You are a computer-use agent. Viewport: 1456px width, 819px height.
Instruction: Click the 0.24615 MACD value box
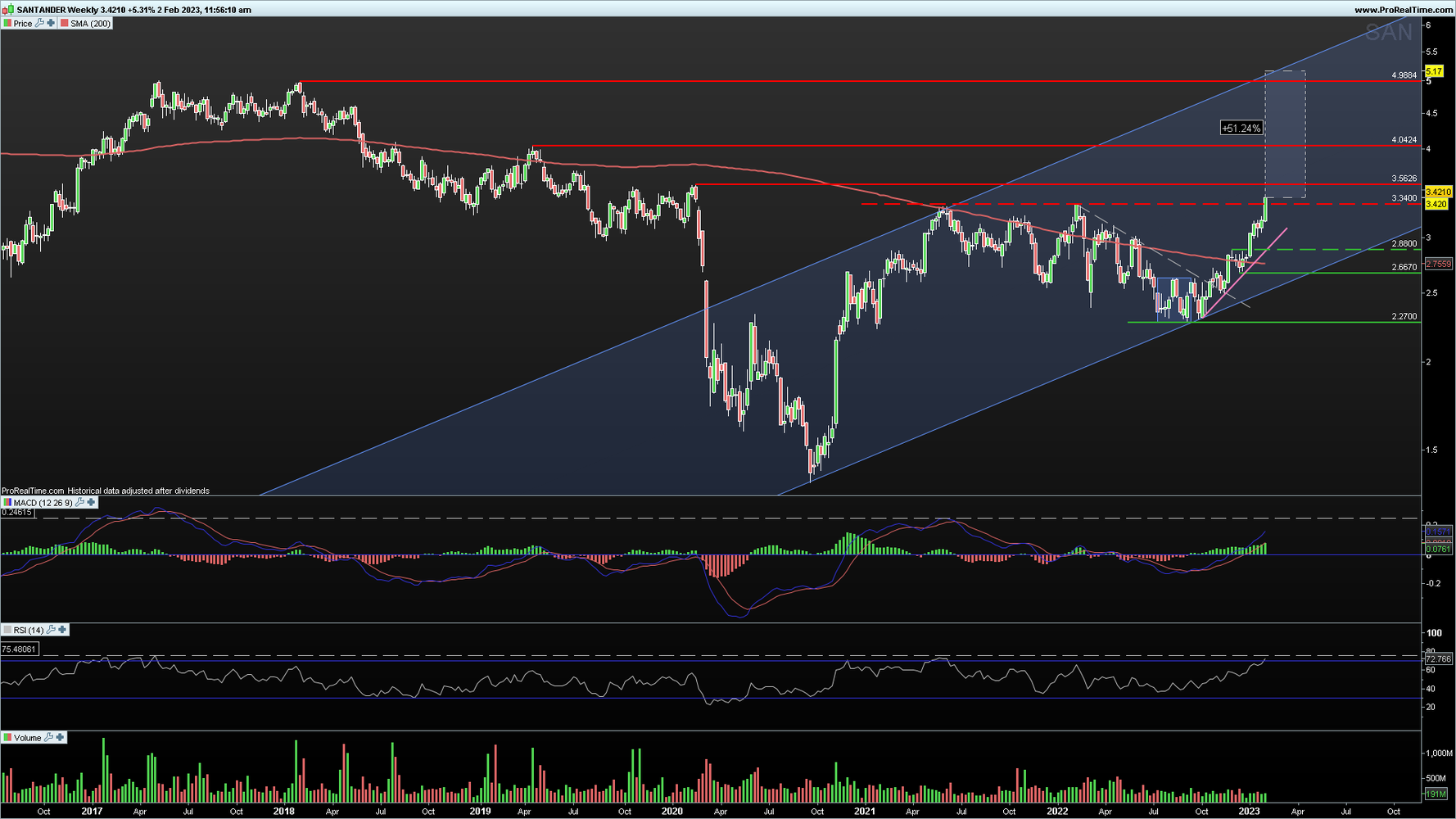tap(17, 513)
